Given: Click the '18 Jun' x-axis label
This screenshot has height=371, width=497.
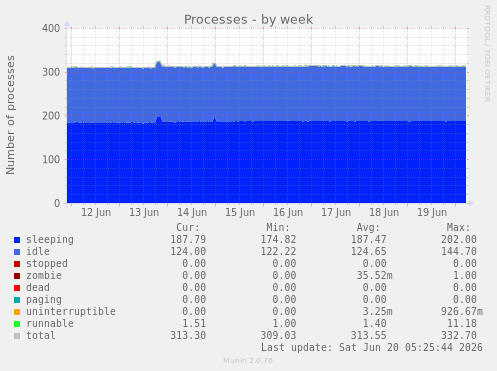Looking at the screenshot, I should (x=384, y=212).
